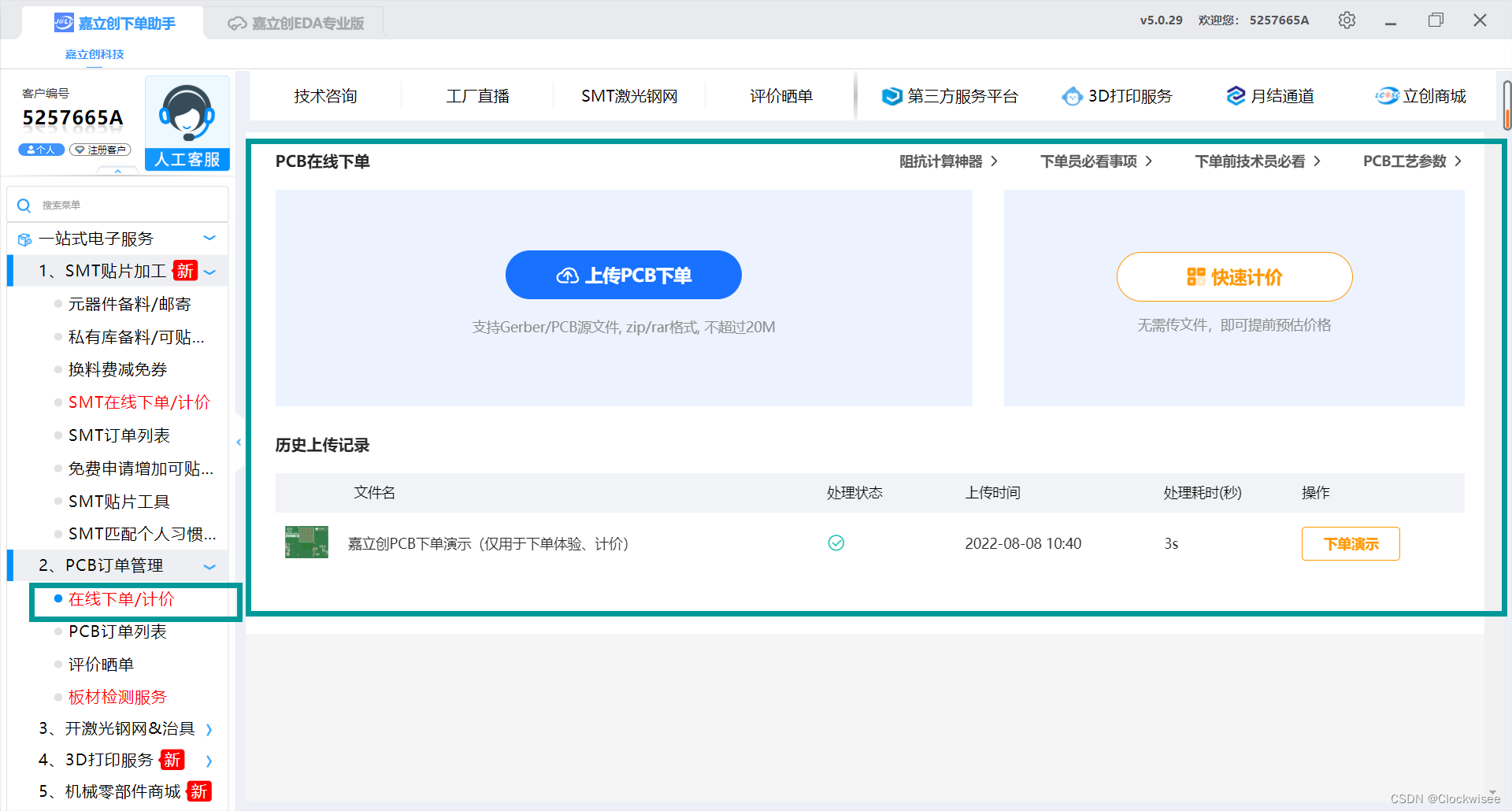Collapse the PCB订单管理 menu chevron
The width and height of the screenshot is (1512, 811).
click(x=209, y=567)
